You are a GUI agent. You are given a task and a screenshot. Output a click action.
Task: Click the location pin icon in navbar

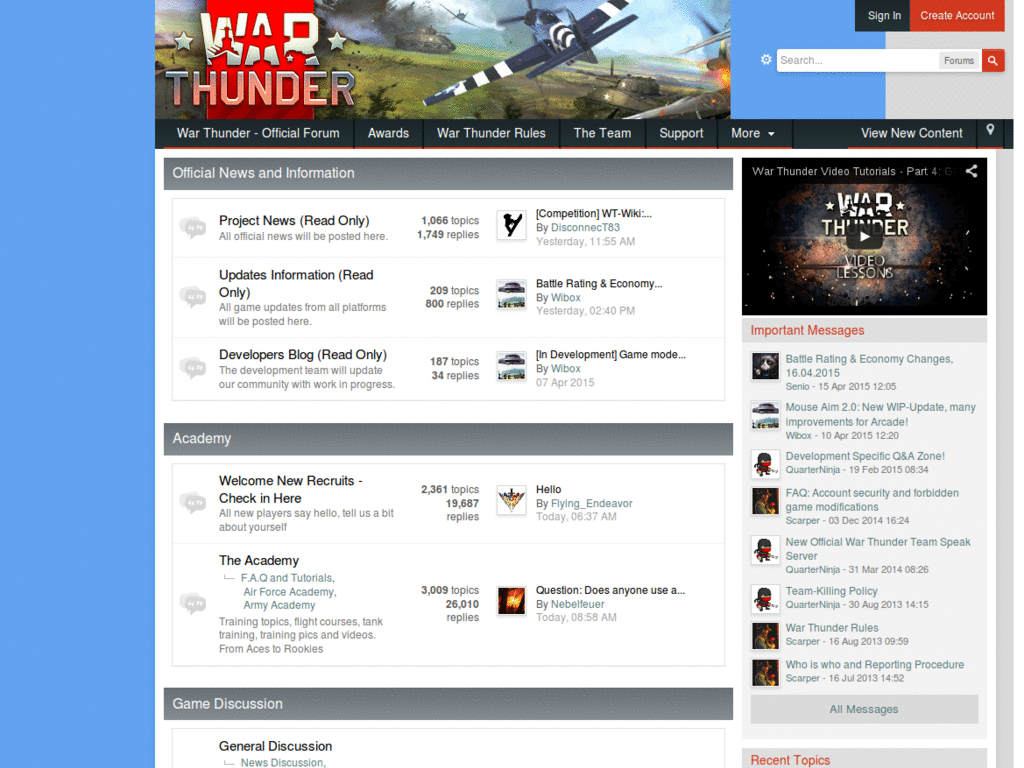(990, 130)
